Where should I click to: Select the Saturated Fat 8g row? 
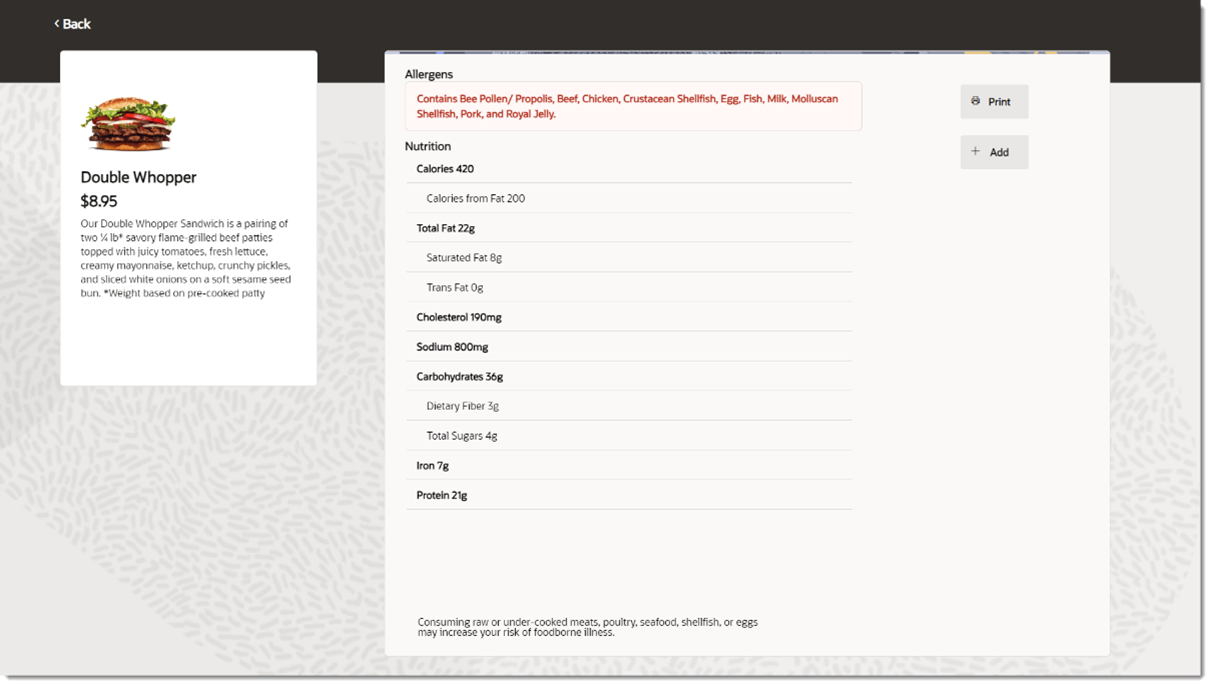point(629,257)
